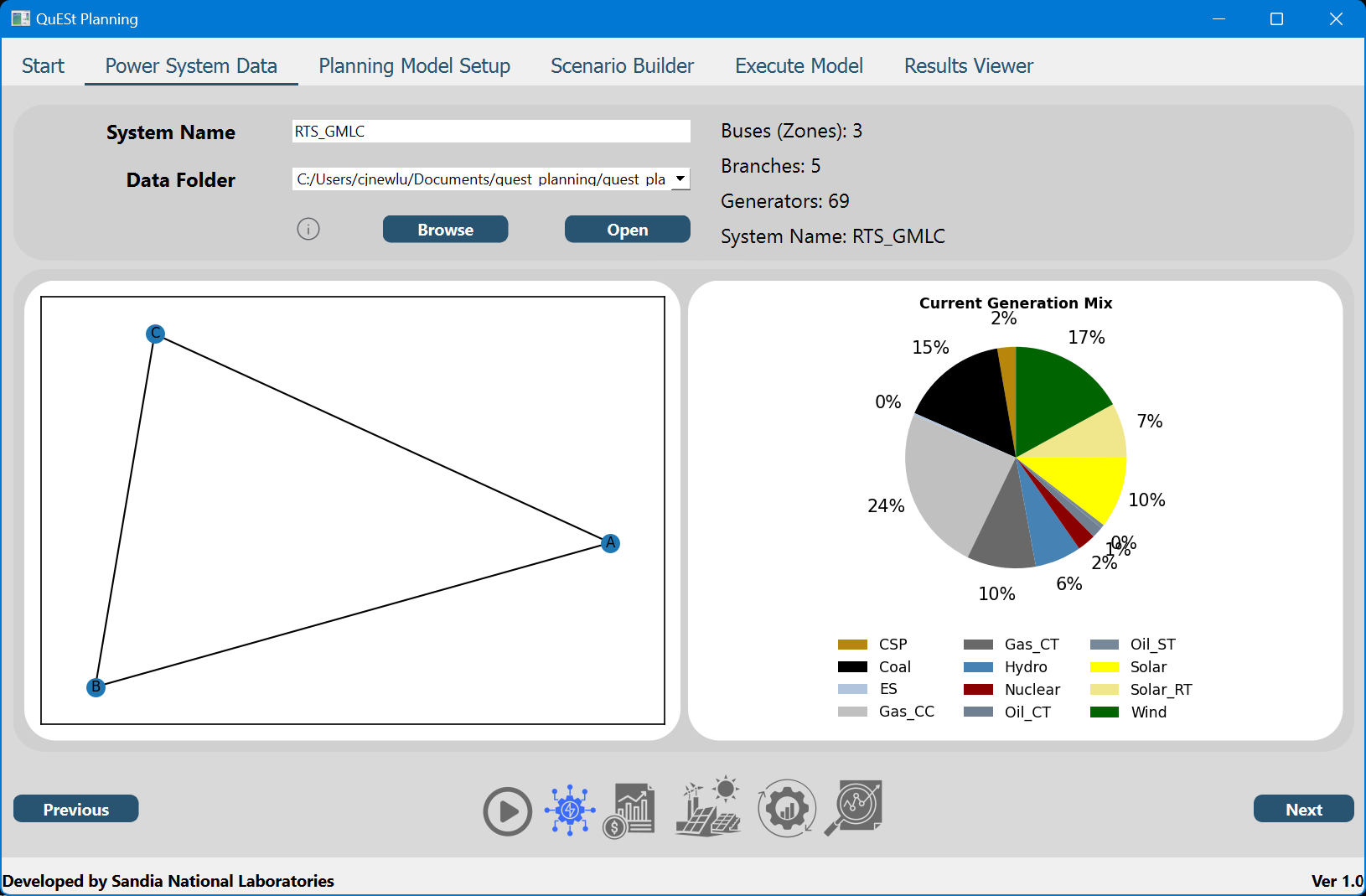
Task: Click the Open button
Action: tap(627, 230)
